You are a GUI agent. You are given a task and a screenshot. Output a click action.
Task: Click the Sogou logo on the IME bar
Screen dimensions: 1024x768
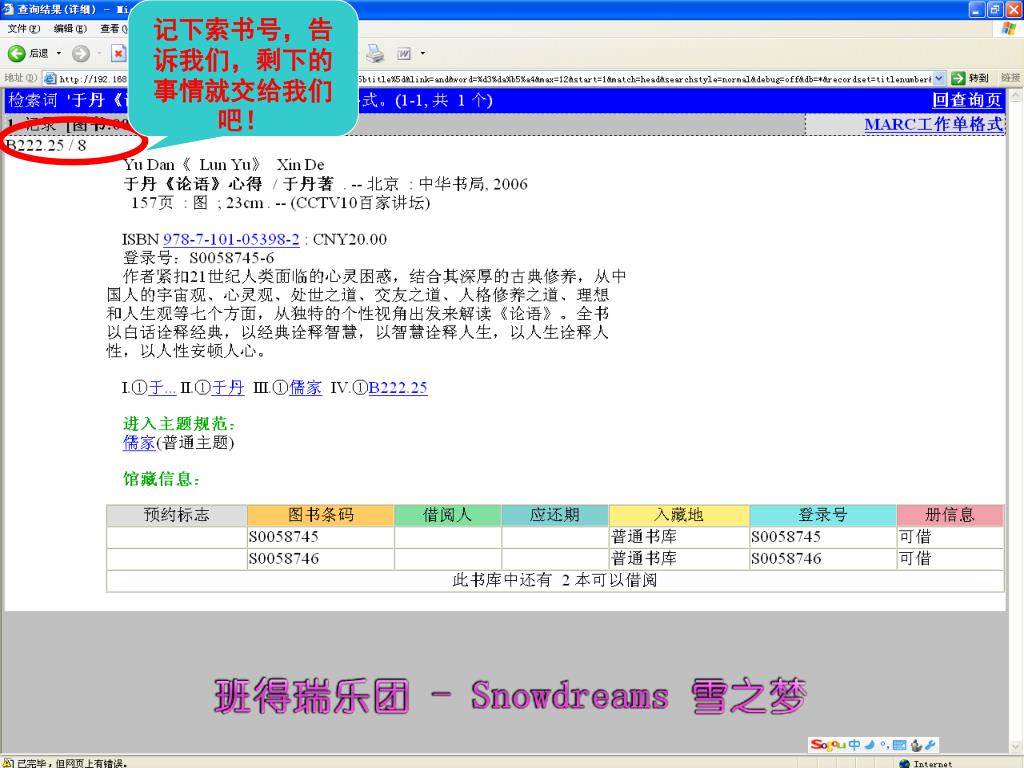click(x=828, y=744)
